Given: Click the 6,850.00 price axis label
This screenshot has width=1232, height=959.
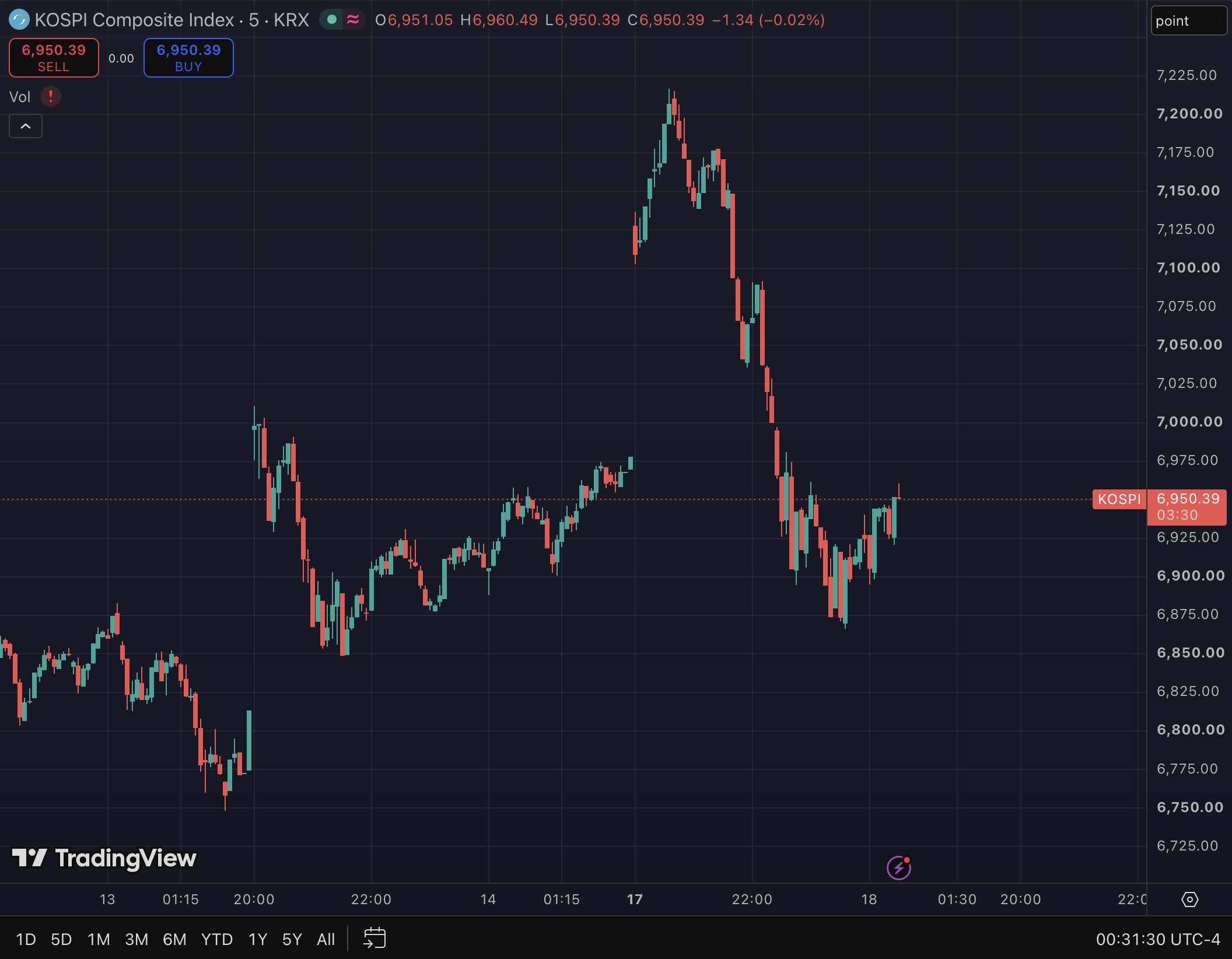Looking at the screenshot, I should click(x=1191, y=653).
